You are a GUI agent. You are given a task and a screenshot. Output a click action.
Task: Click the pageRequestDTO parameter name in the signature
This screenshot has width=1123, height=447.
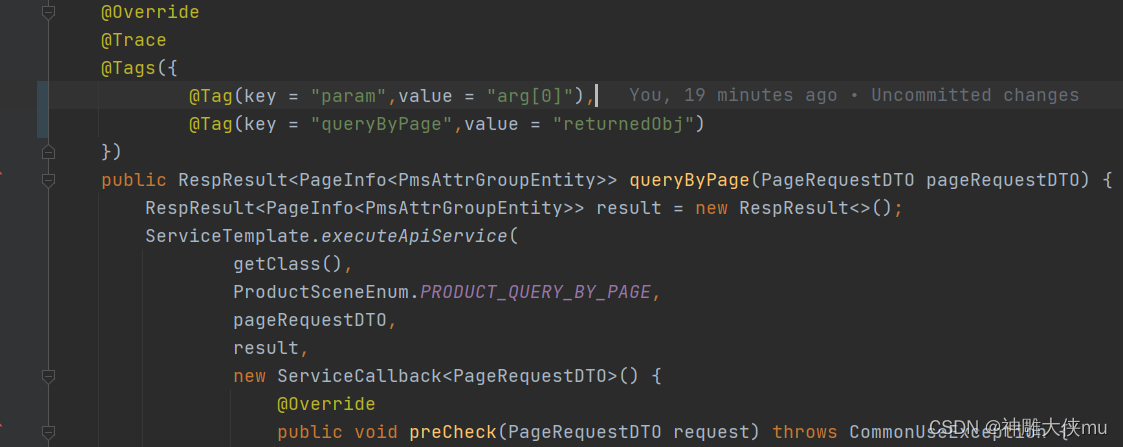pos(1002,181)
